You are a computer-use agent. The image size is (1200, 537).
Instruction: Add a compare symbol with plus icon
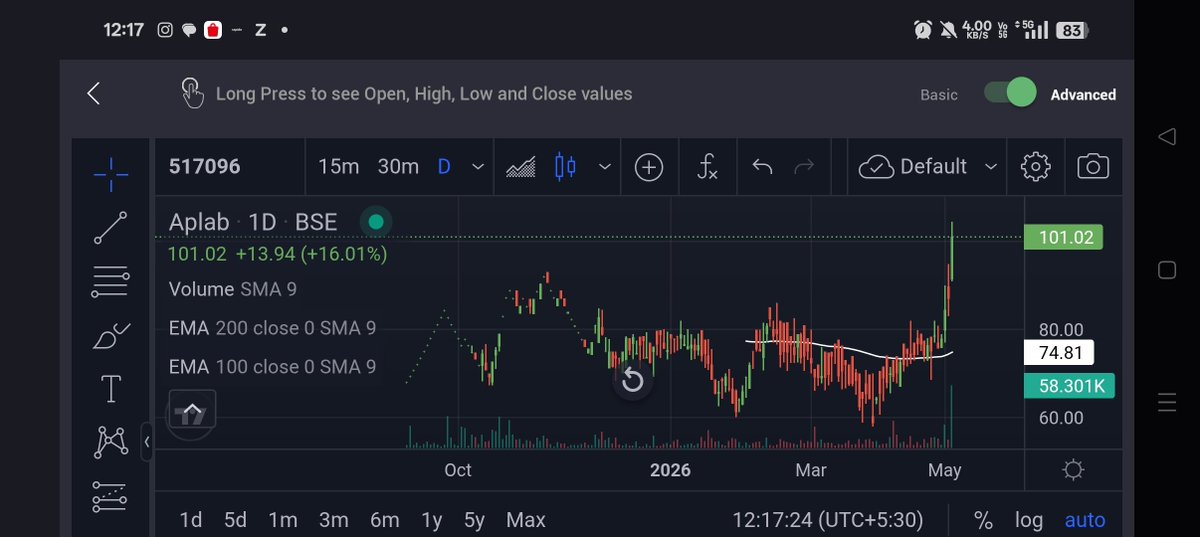pyautogui.click(x=649, y=167)
